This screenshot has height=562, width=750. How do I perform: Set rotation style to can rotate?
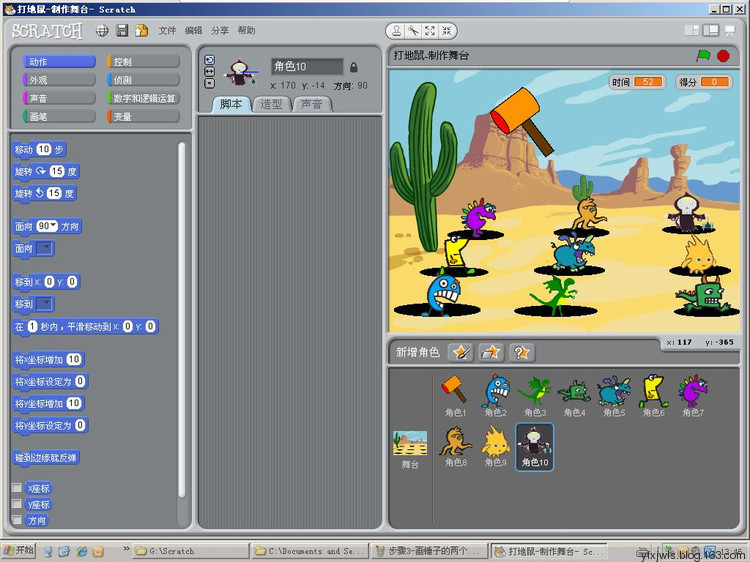click(x=210, y=60)
